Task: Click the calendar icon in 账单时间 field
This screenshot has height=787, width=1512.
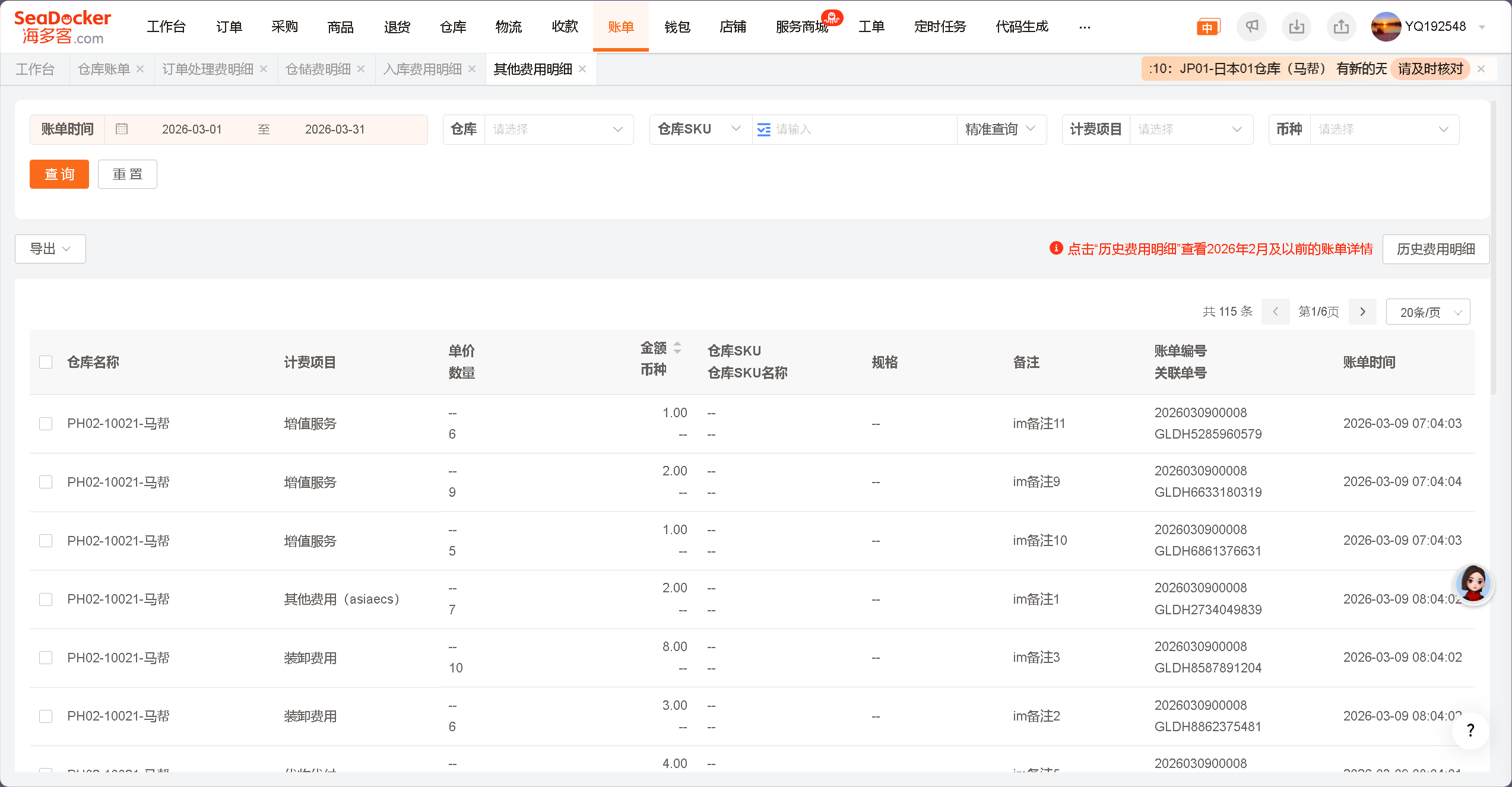Action: coord(122,129)
